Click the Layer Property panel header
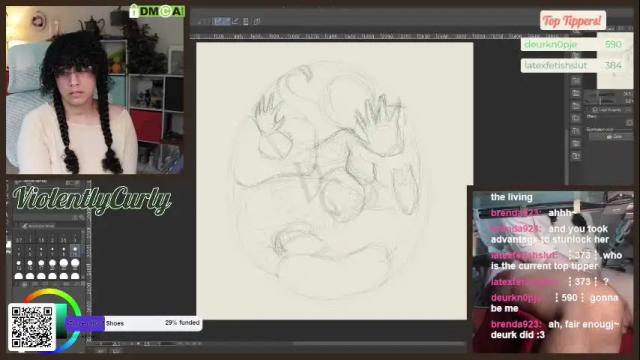 [x=608, y=110]
